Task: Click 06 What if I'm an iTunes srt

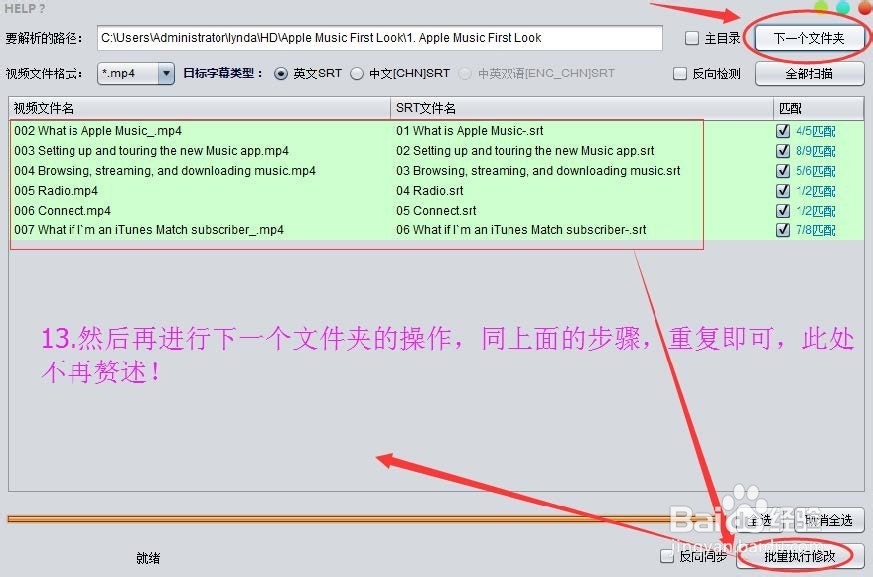Action: [x=521, y=229]
